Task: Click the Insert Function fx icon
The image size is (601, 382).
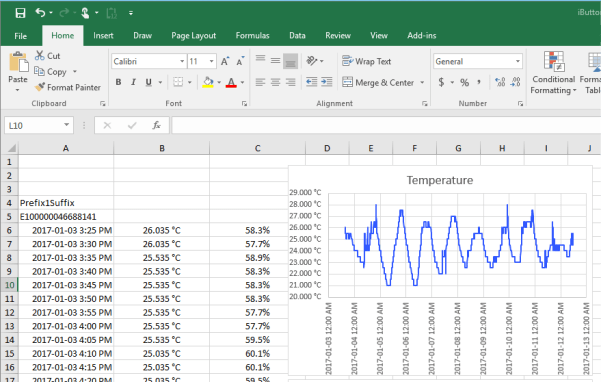Action: (x=156, y=125)
